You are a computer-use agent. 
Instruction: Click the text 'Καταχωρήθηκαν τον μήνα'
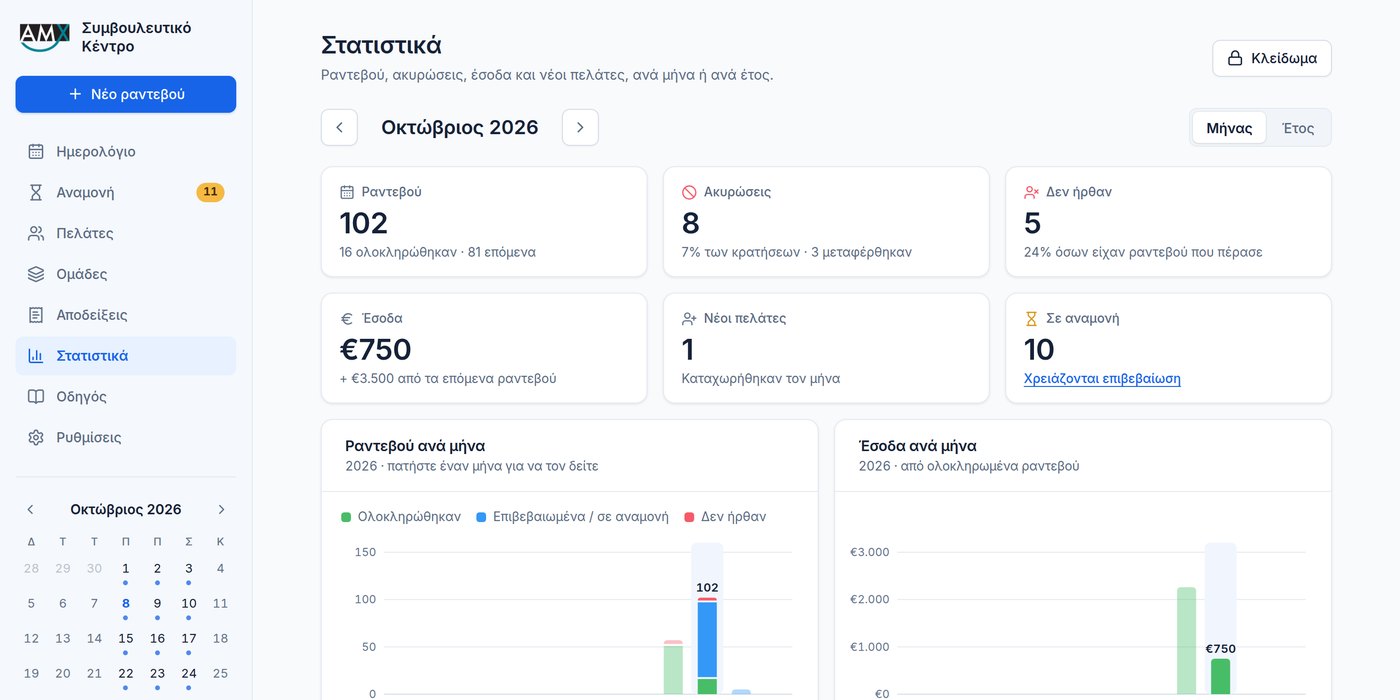tap(761, 379)
